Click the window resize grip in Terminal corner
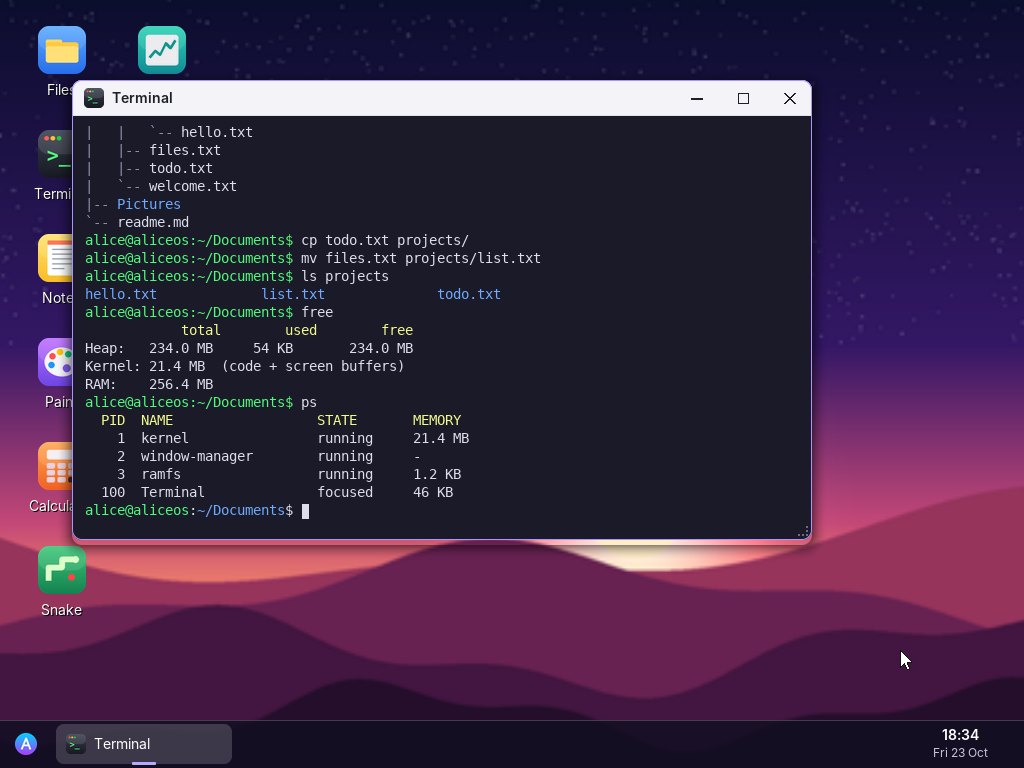Image resolution: width=1024 pixels, height=768 pixels. pos(803,532)
